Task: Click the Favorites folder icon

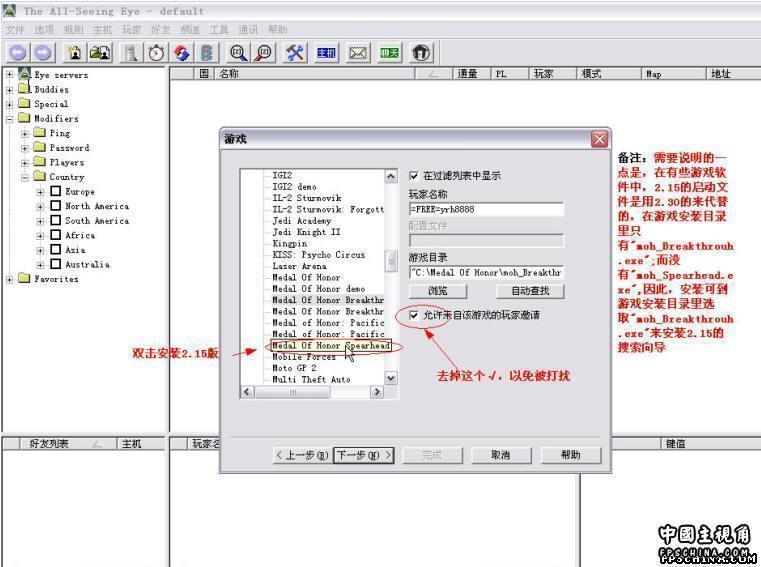Action: (24, 278)
